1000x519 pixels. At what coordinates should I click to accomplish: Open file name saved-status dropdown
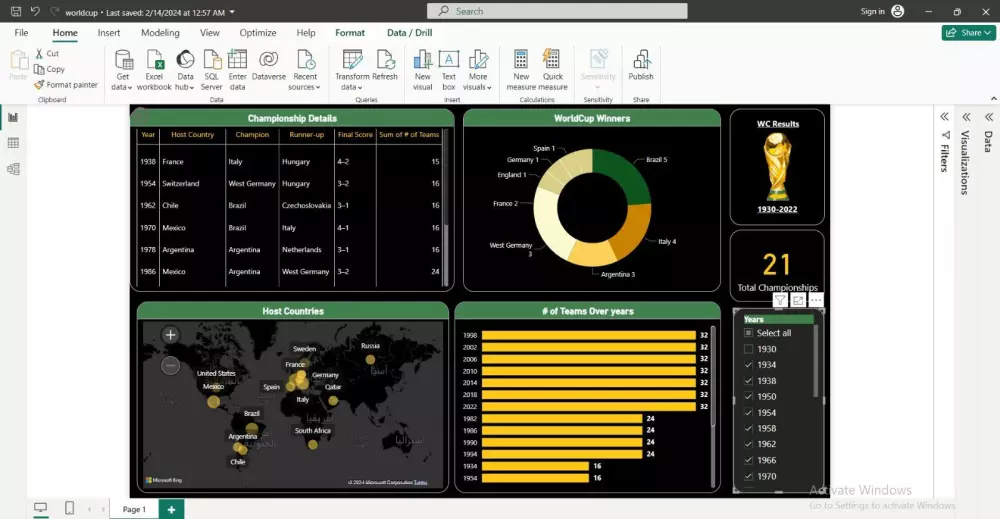point(232,12)
